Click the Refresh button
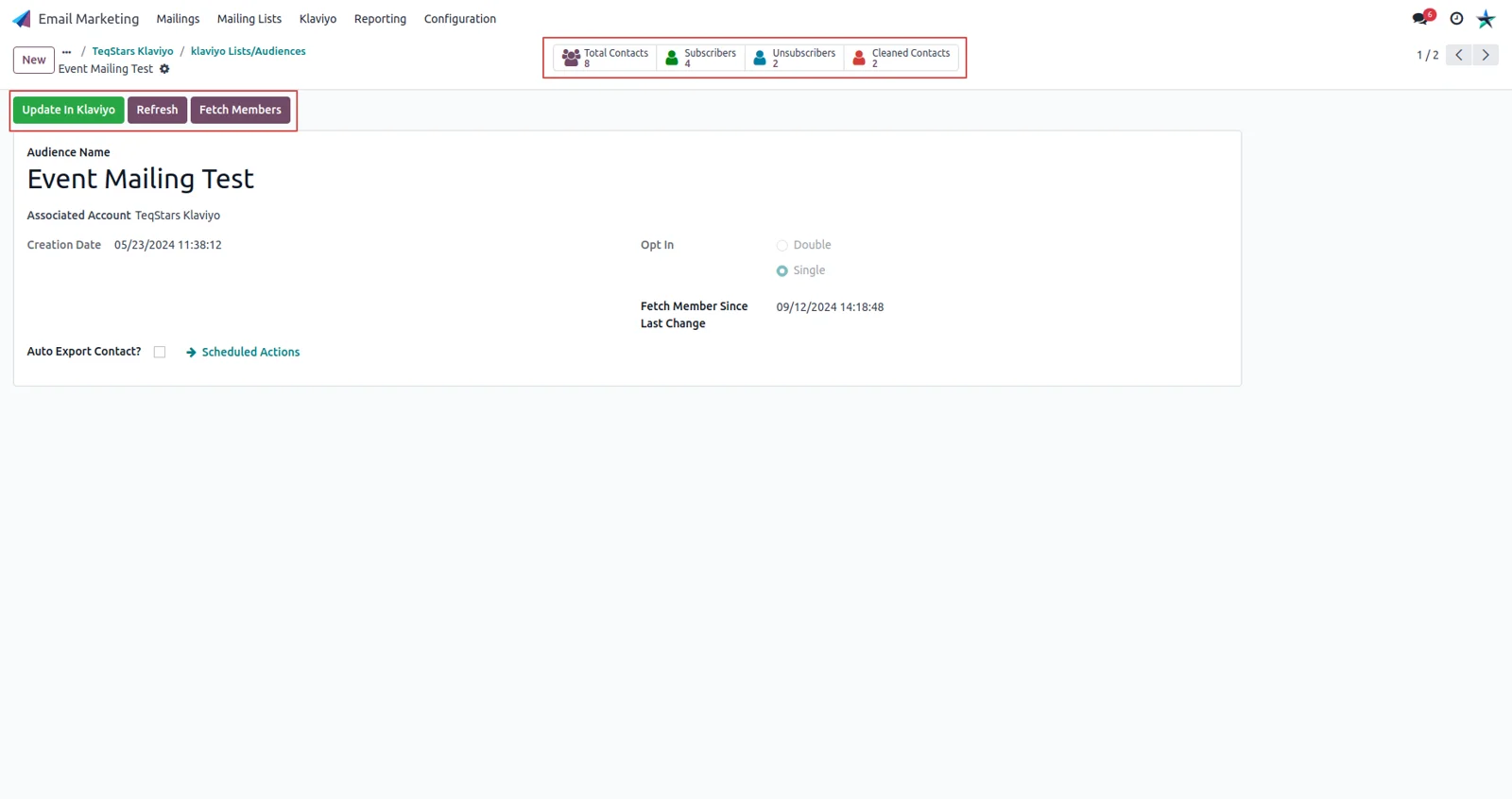This screenshot has width=1512, height=799. click(x=157, y=110)
